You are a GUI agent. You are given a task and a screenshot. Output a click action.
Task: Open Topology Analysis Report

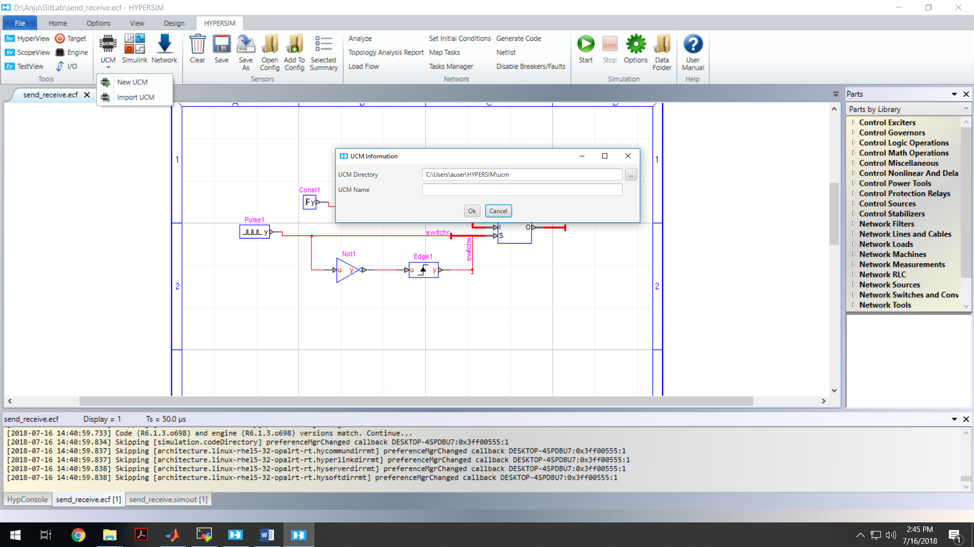(386, 53)
